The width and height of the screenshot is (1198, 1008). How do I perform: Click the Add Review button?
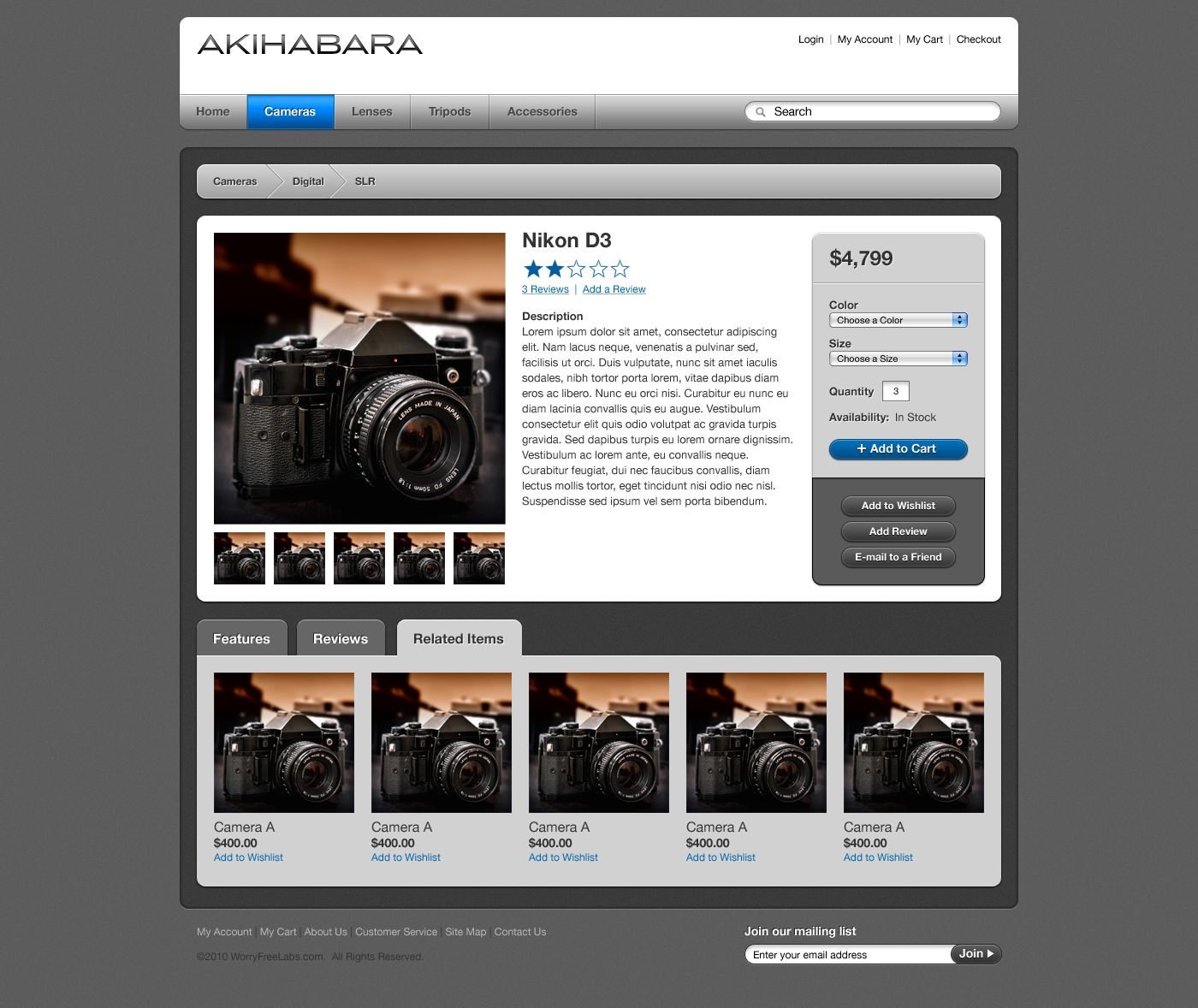click(898, 531)
